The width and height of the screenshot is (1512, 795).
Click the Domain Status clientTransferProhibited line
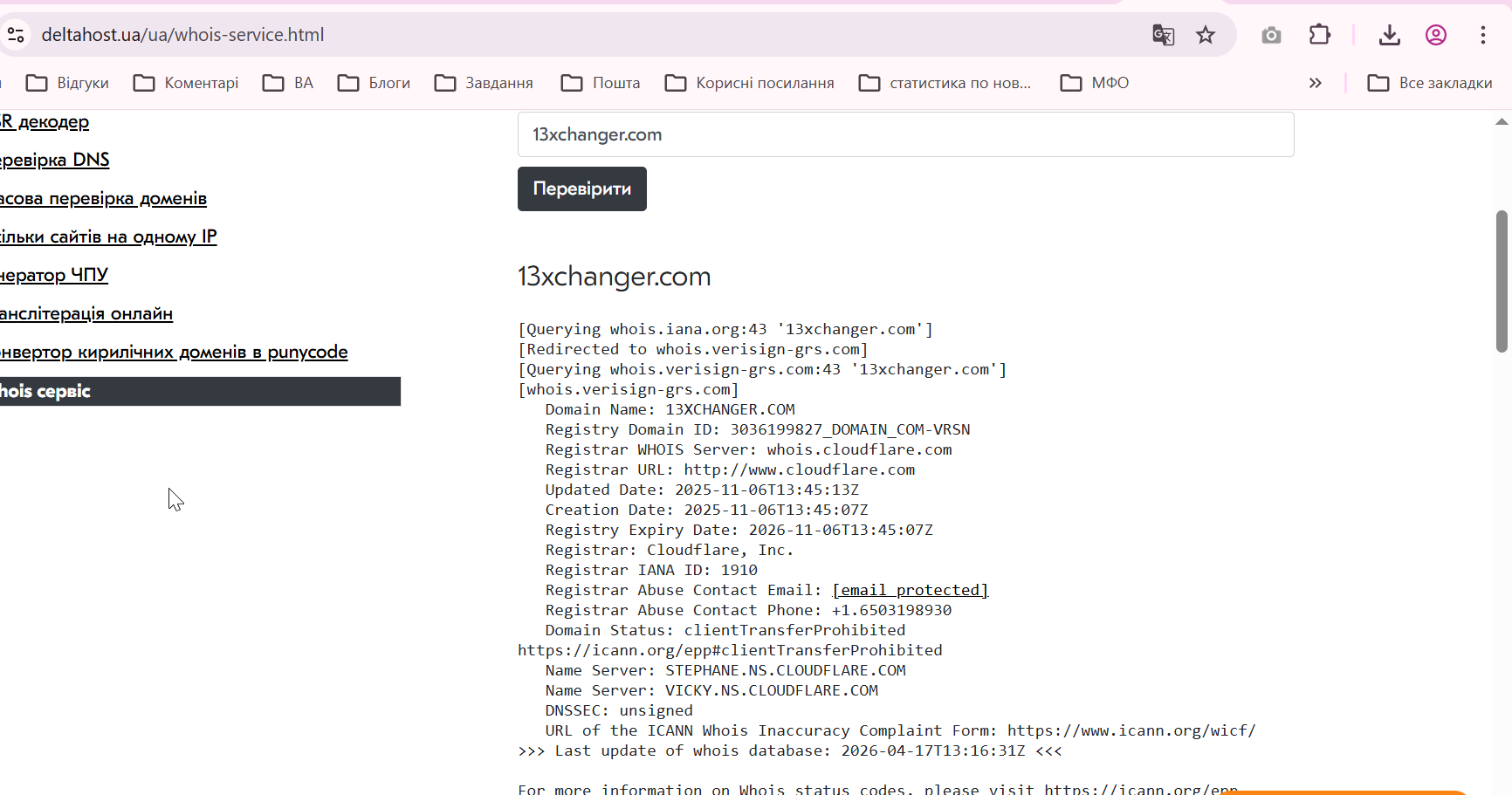(x=725, y=630)
